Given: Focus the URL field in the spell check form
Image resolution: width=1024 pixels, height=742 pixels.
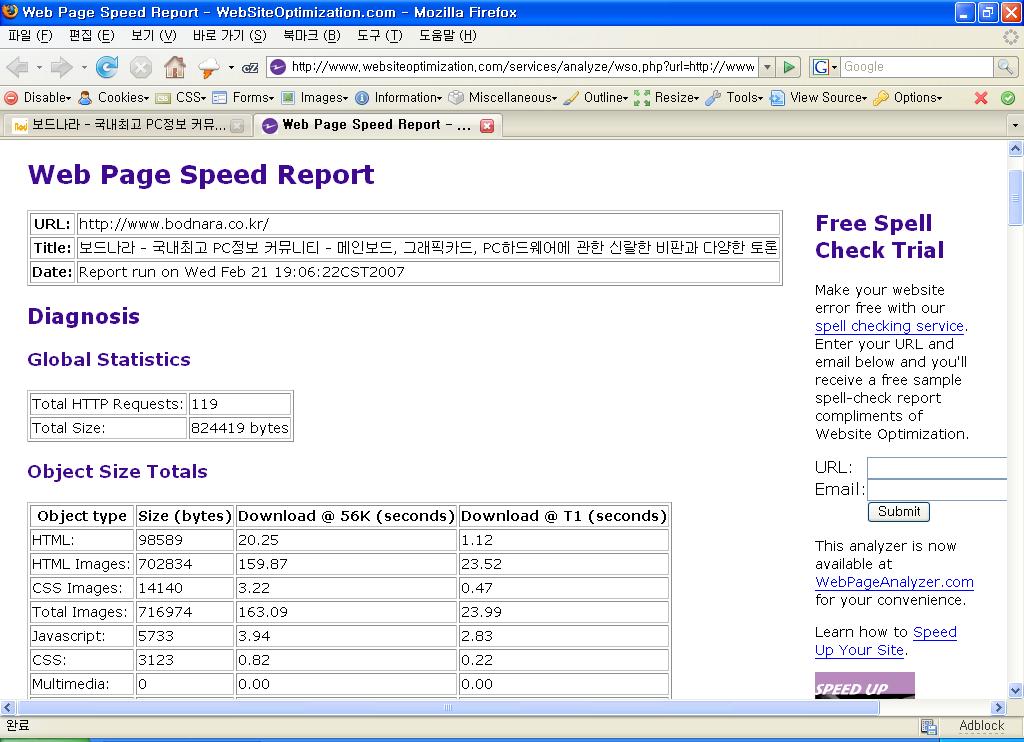Looking at the screenshot, I should point(936,468).
